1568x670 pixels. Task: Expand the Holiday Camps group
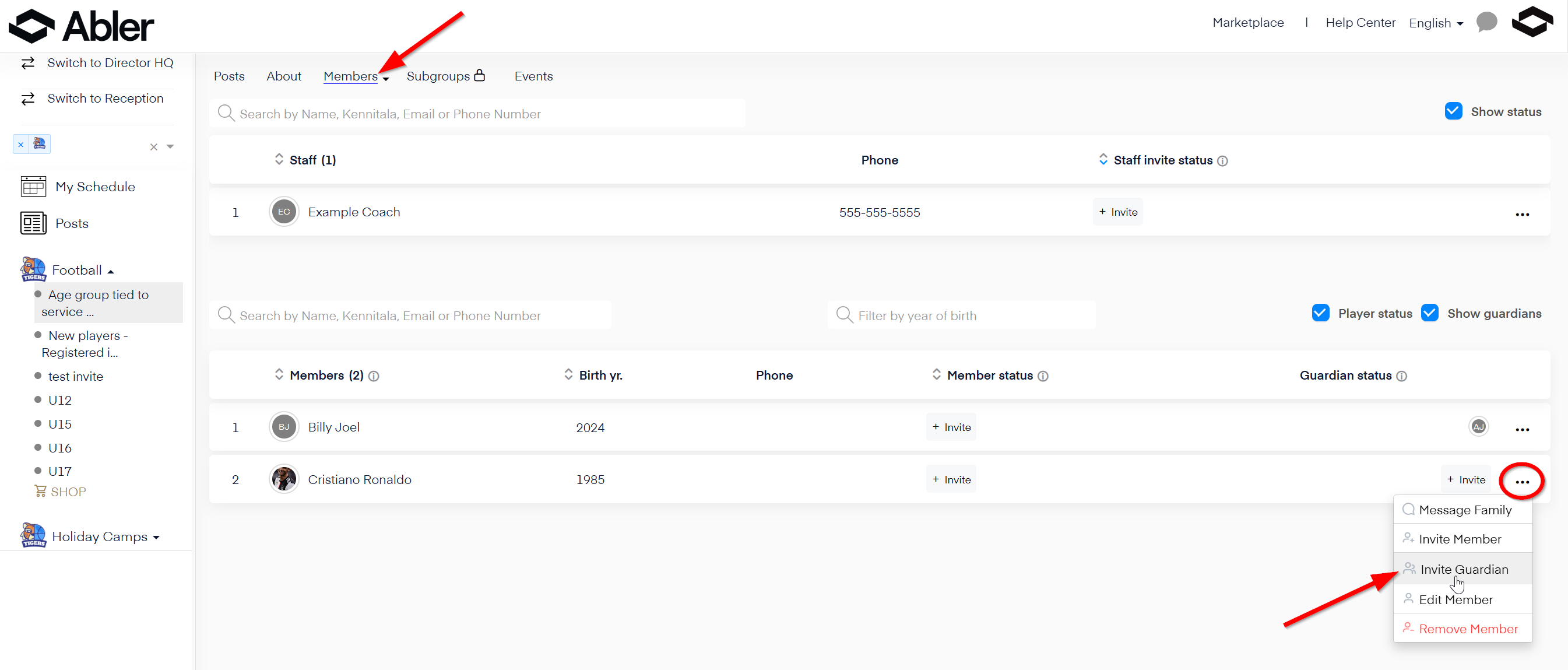pos(156,537)
